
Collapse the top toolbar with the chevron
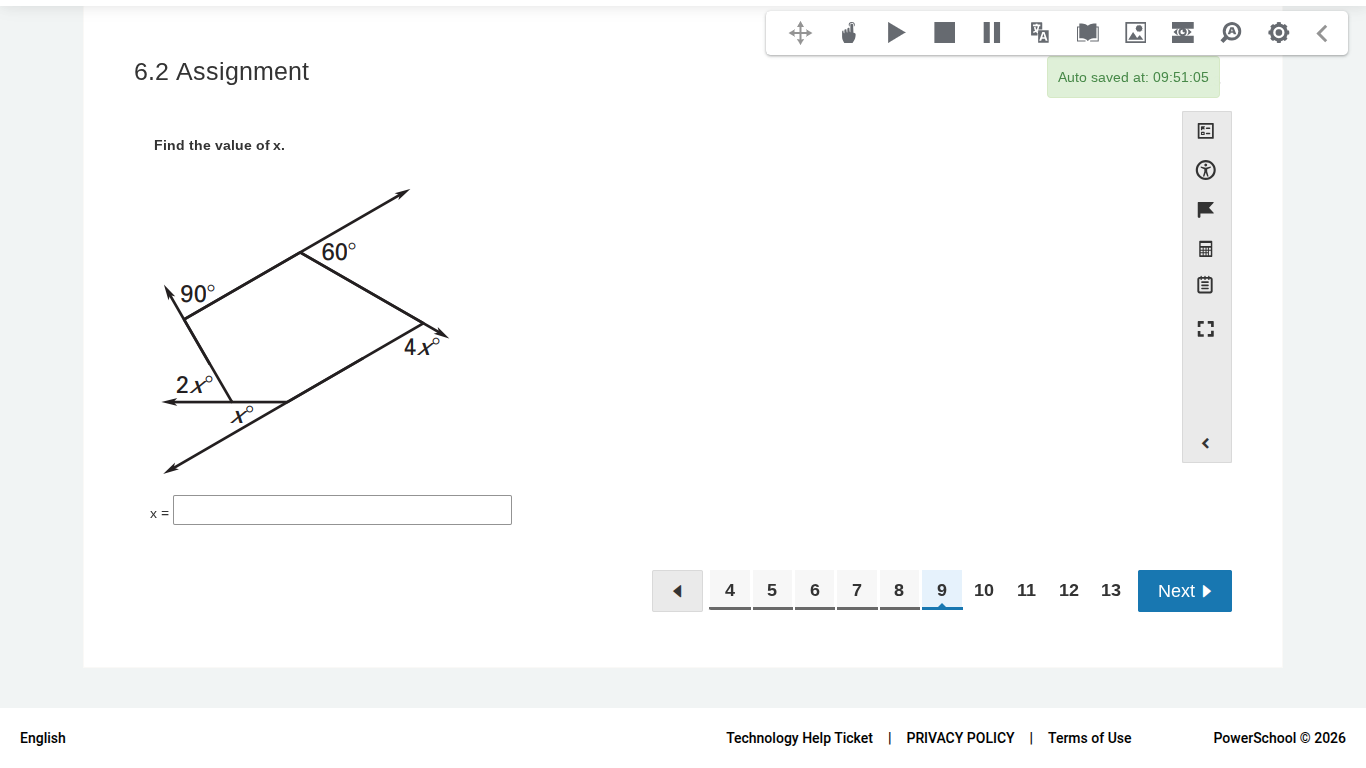1321,32
